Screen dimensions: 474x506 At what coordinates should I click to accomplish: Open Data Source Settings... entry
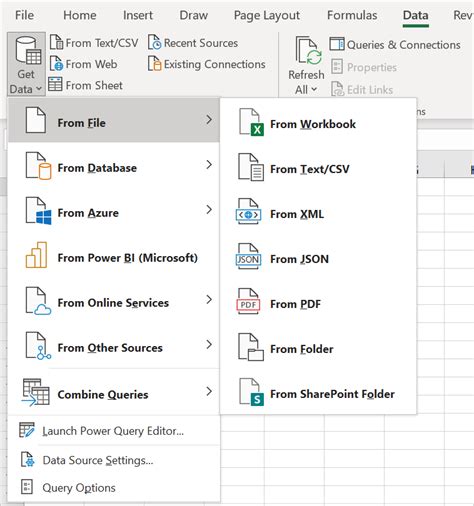click(x=98, y=460)
